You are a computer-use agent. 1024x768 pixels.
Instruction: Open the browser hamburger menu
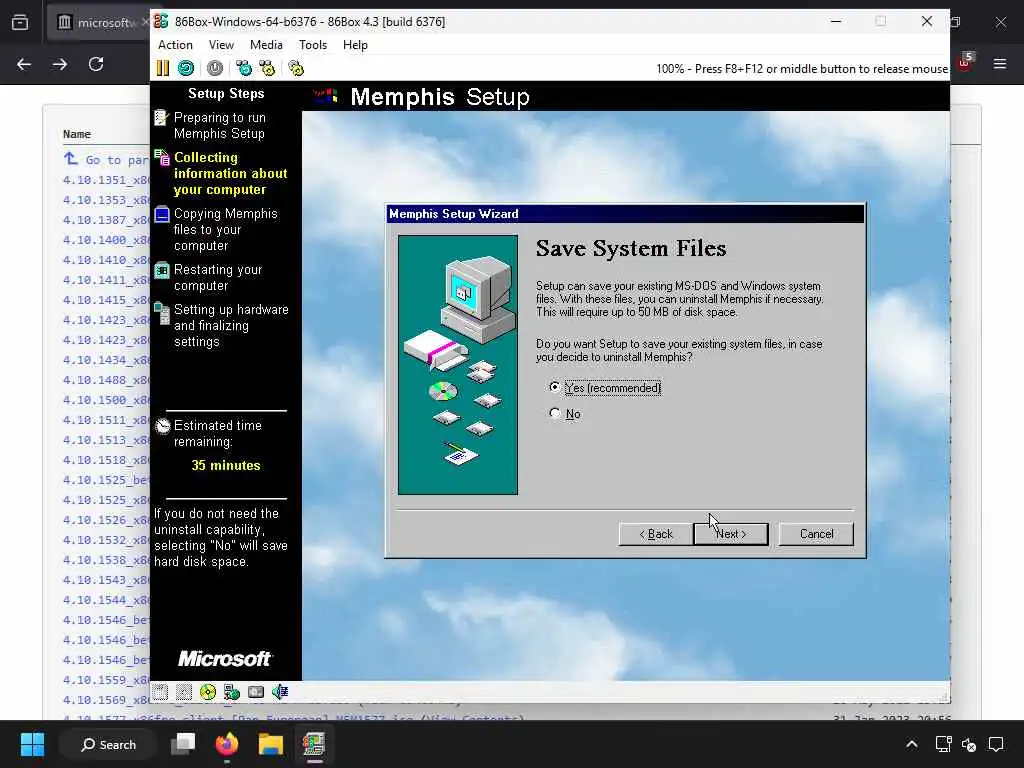(1000, 64)
